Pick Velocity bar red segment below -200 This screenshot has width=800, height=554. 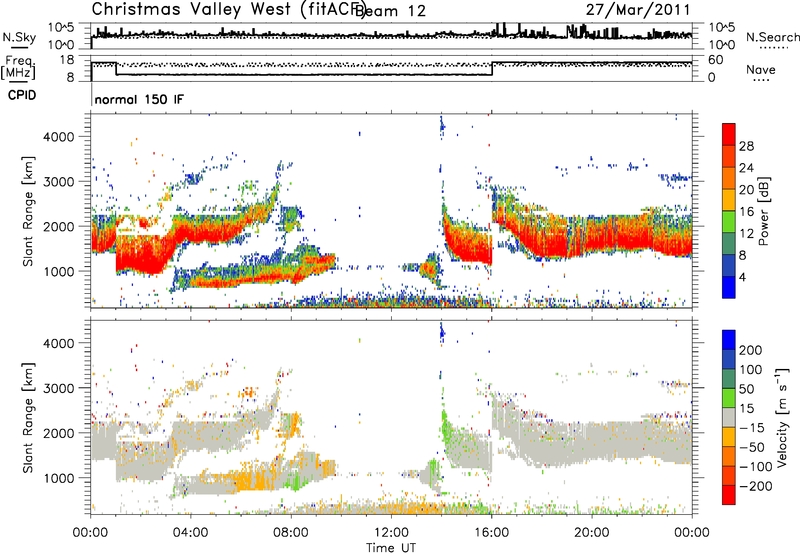click(729, 495)
